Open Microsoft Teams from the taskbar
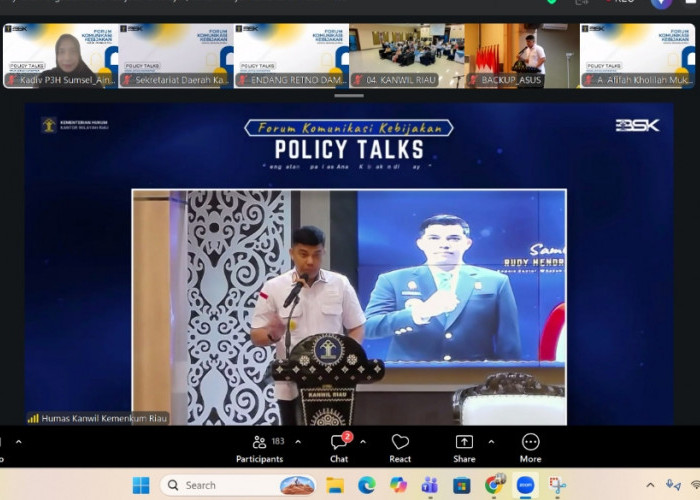The height and width of the screenshot is (500, 700). coord(429,485)
